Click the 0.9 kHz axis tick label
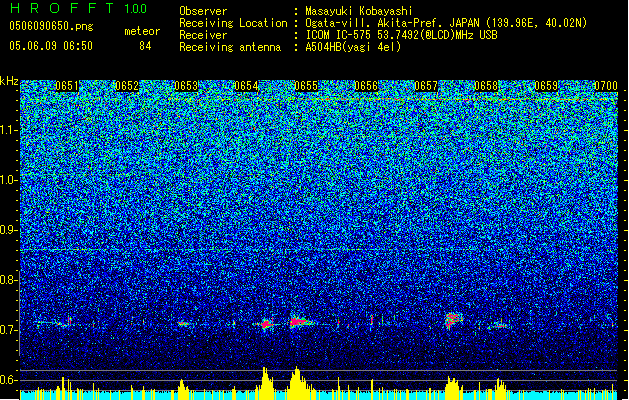 click(9, 230)
